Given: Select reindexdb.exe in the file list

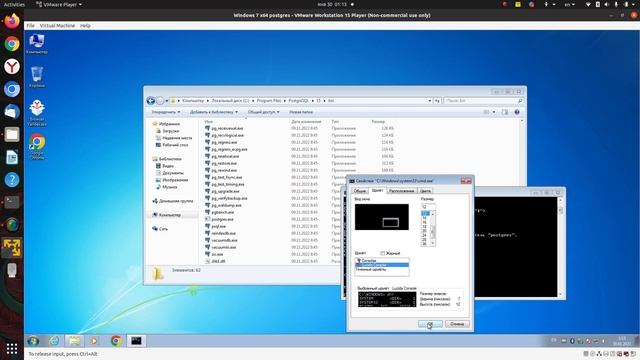Looking at the screenshot, I should click(x=223, y=233).
